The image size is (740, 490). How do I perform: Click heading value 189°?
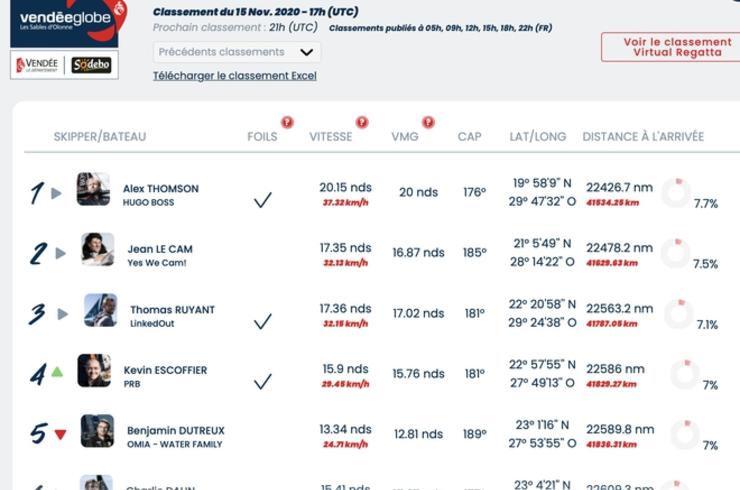coord(474,434)
